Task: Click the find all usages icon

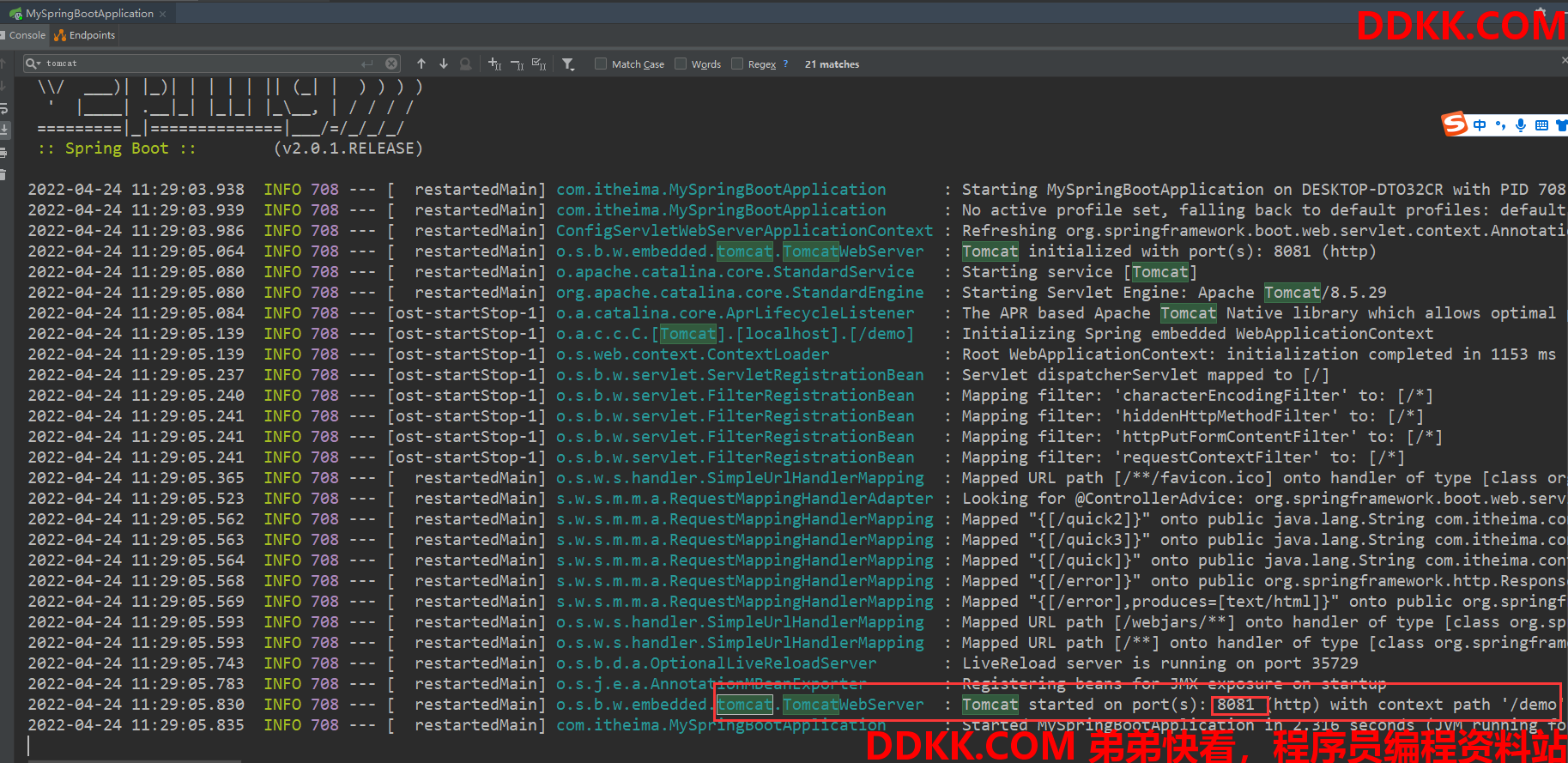Action: point(465,64)
